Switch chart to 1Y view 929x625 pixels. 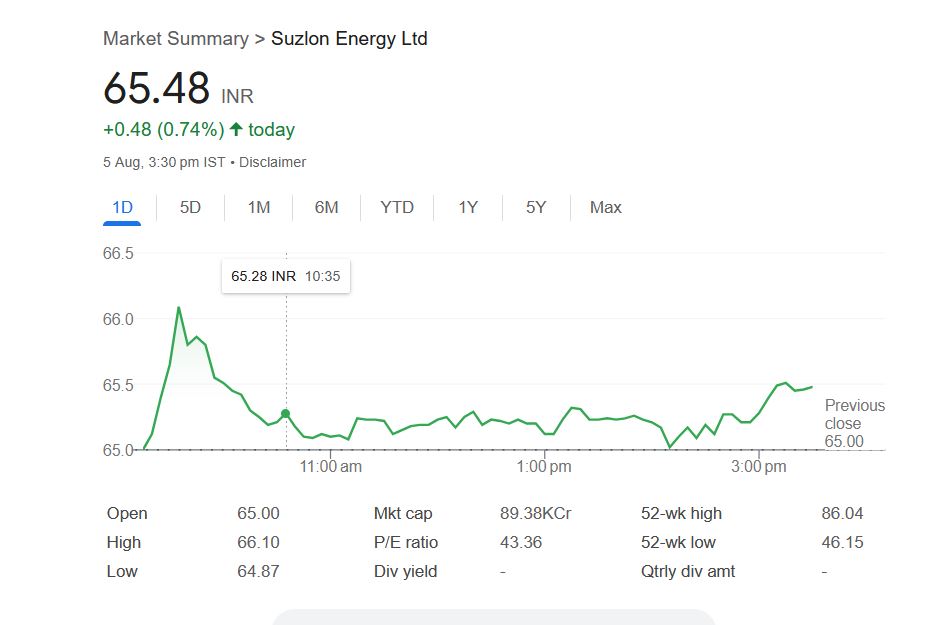(468, 208)
